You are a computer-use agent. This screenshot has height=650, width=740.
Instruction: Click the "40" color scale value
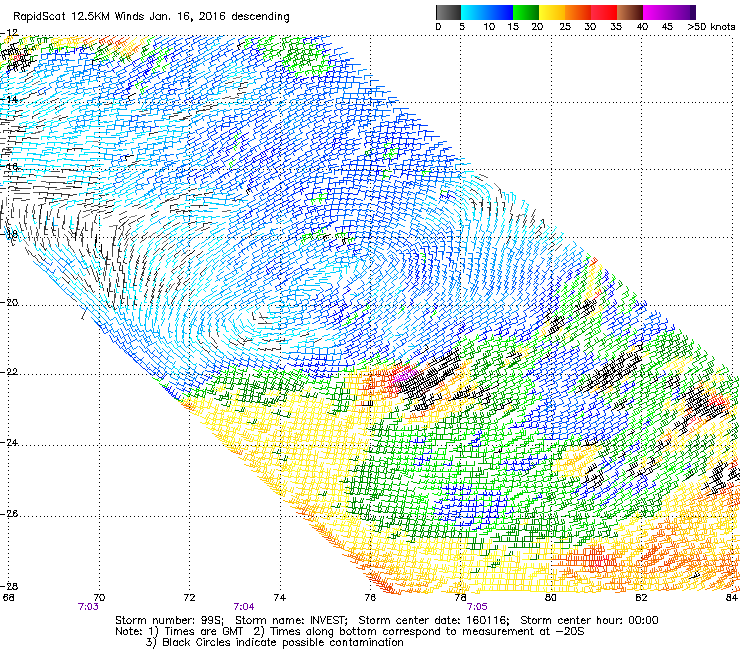tap(642, 27)
